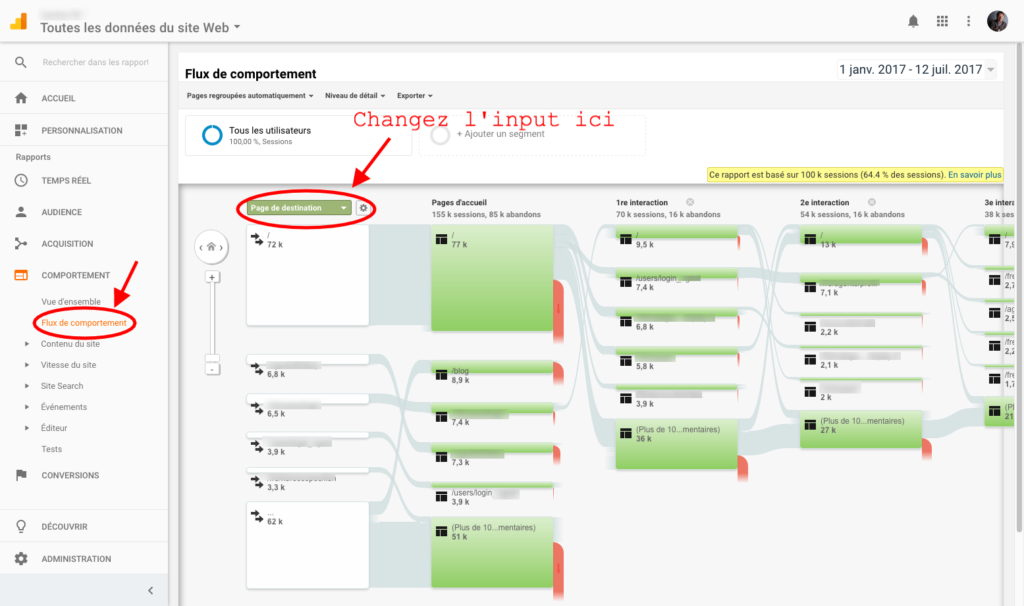The image size is (1024, 606).
Task: Click the gear icon beside Page de destination
Action: click(363, 208)
